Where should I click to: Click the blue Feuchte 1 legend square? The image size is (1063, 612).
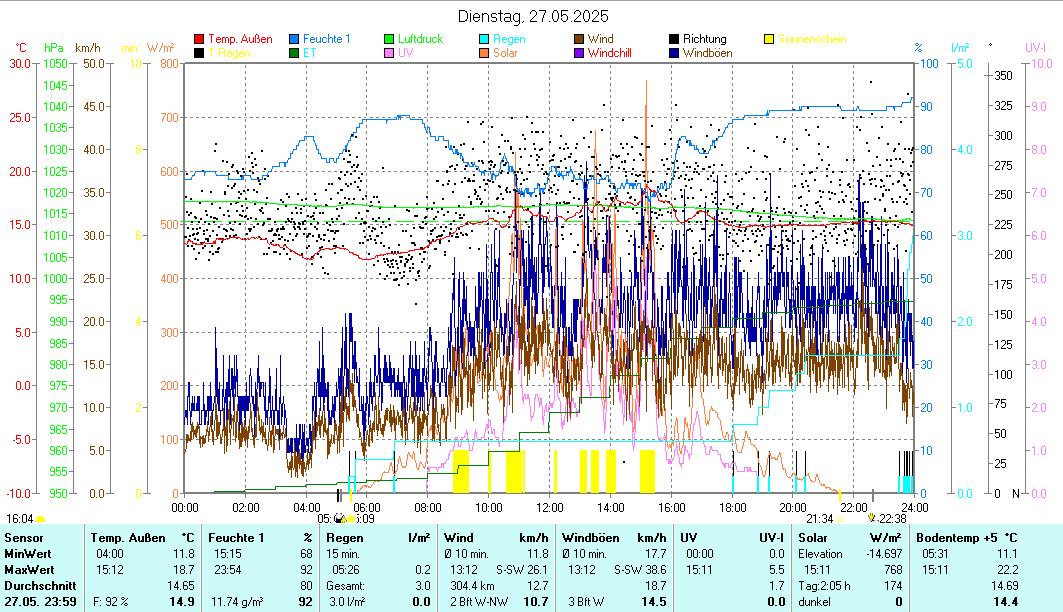pyautogui.click(x=294, y=40)
